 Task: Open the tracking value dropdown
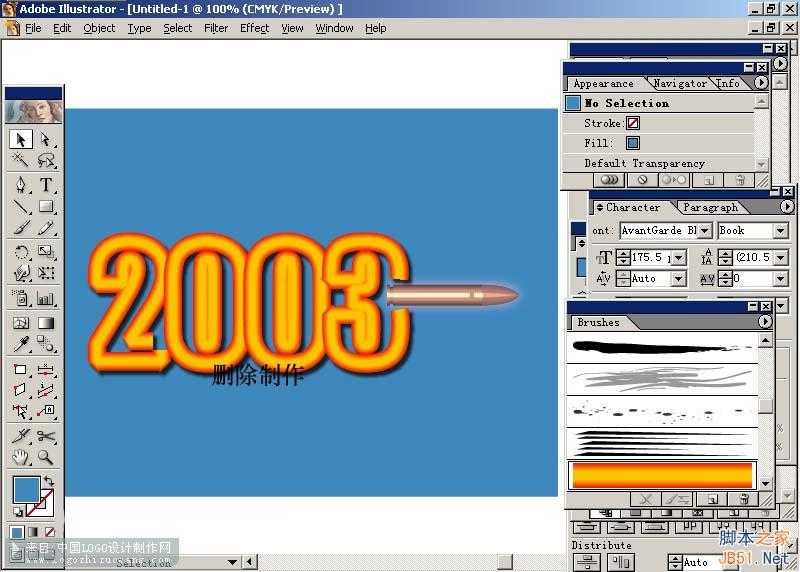click(x=781, y=279)
